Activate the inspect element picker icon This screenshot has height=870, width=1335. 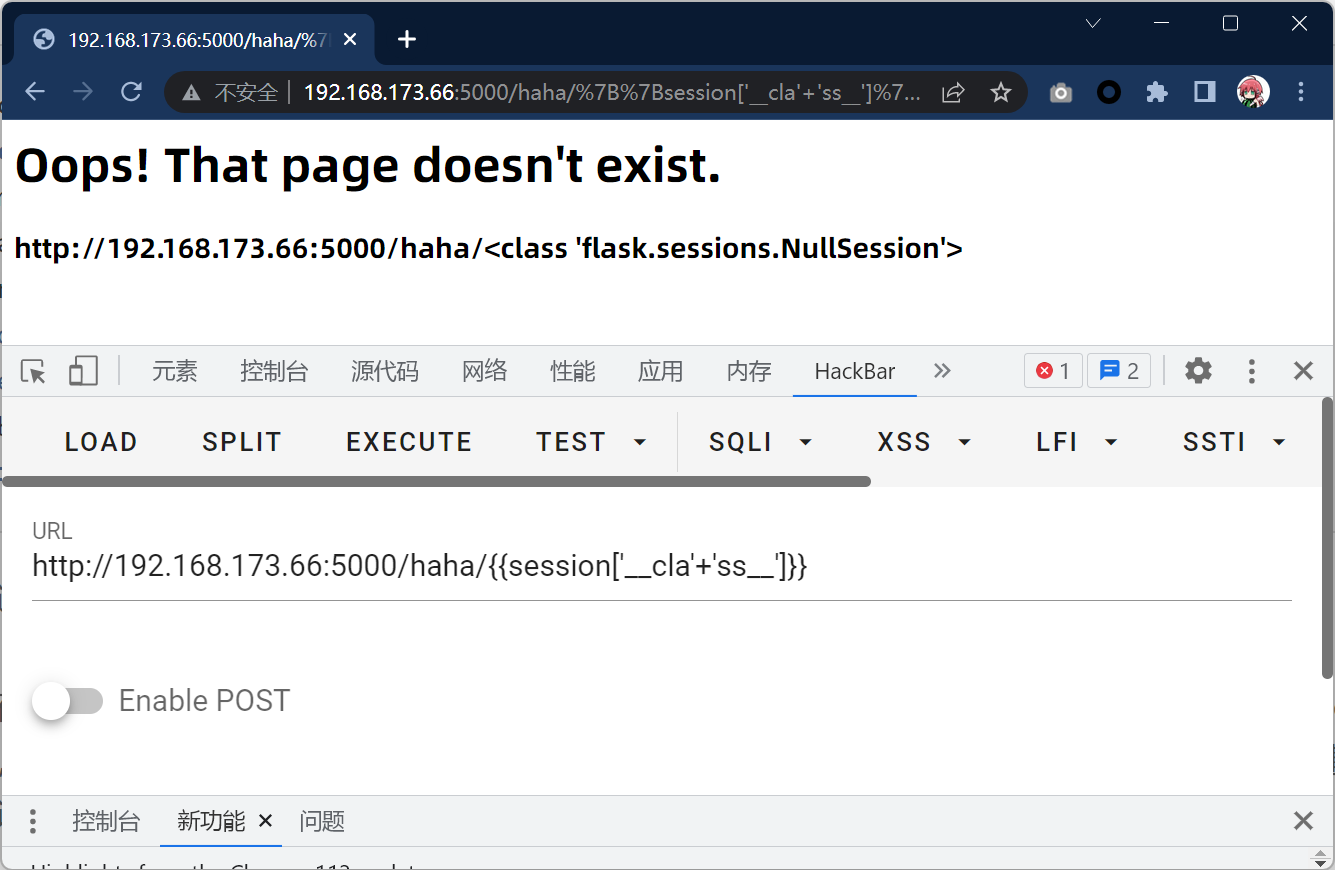pyautogui.click(x=33, y=371)
